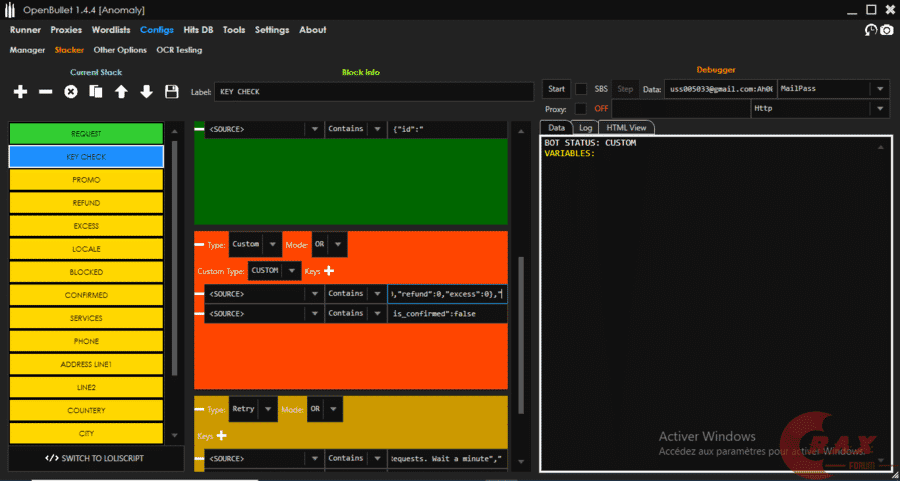Click the duplicate block icon
The width and height of the screenshot is (900, 481).
pyautogui.click(x=96, y=92)
